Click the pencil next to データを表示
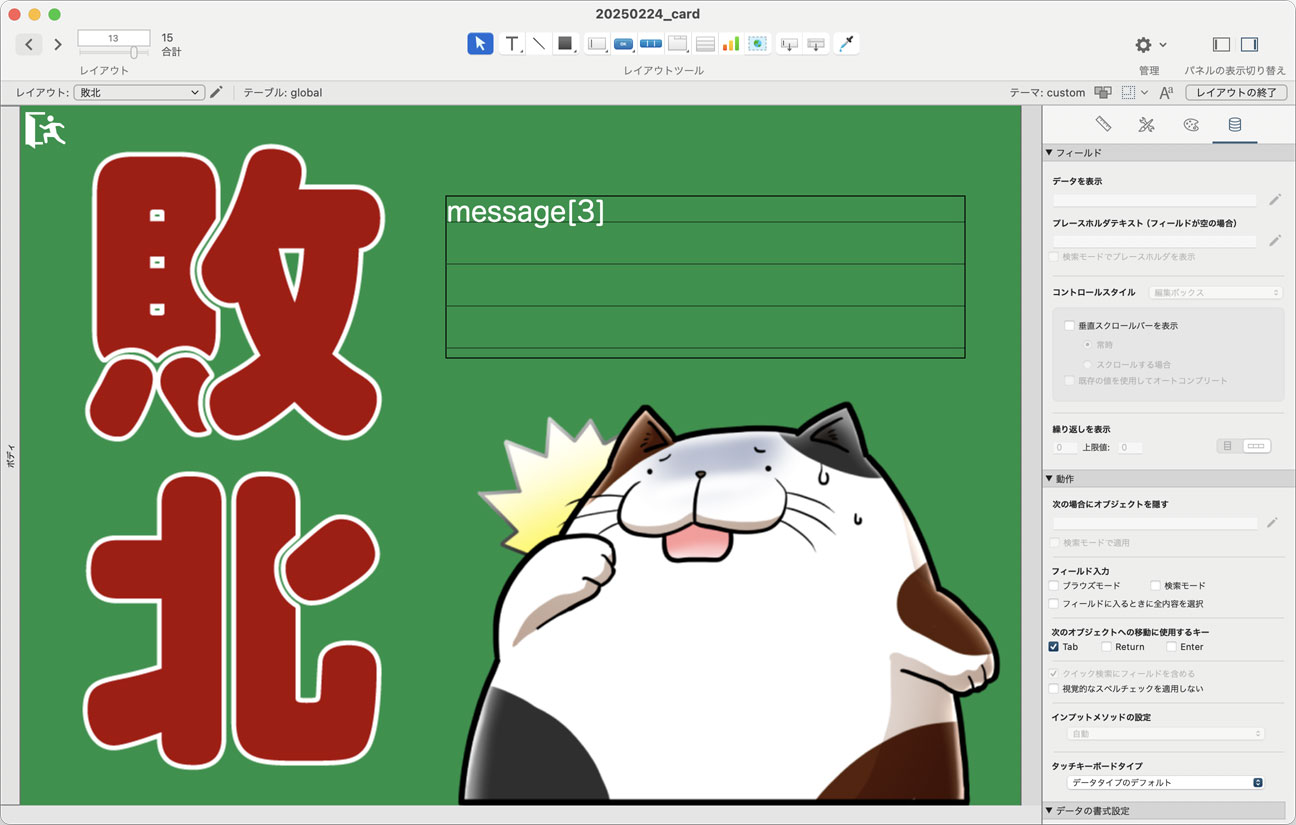Image resolution: width=1296 pixels, height=825 pixels. click(1275, 199)
